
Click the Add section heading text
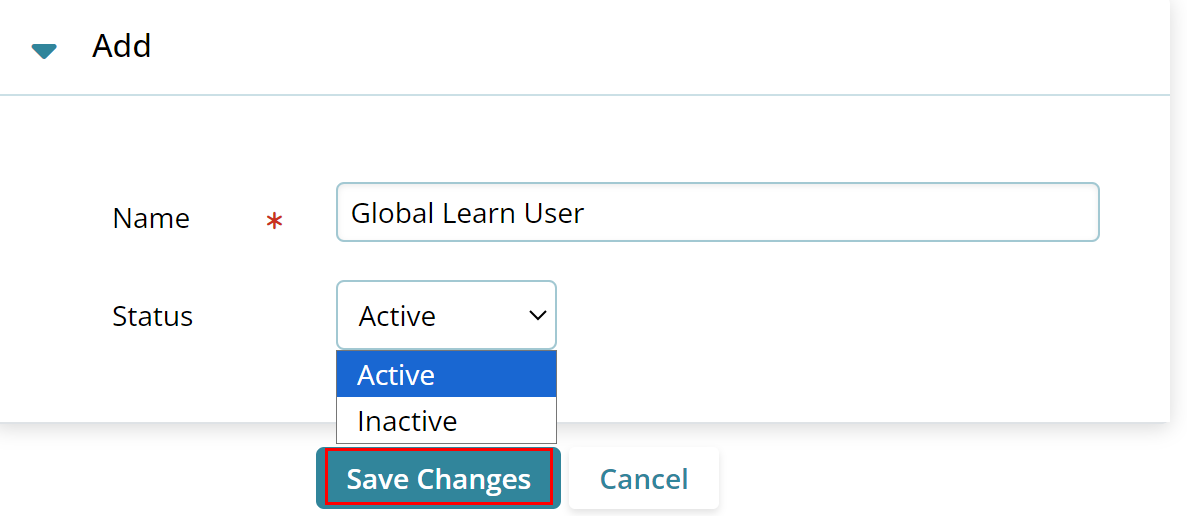tap(122, 46)
